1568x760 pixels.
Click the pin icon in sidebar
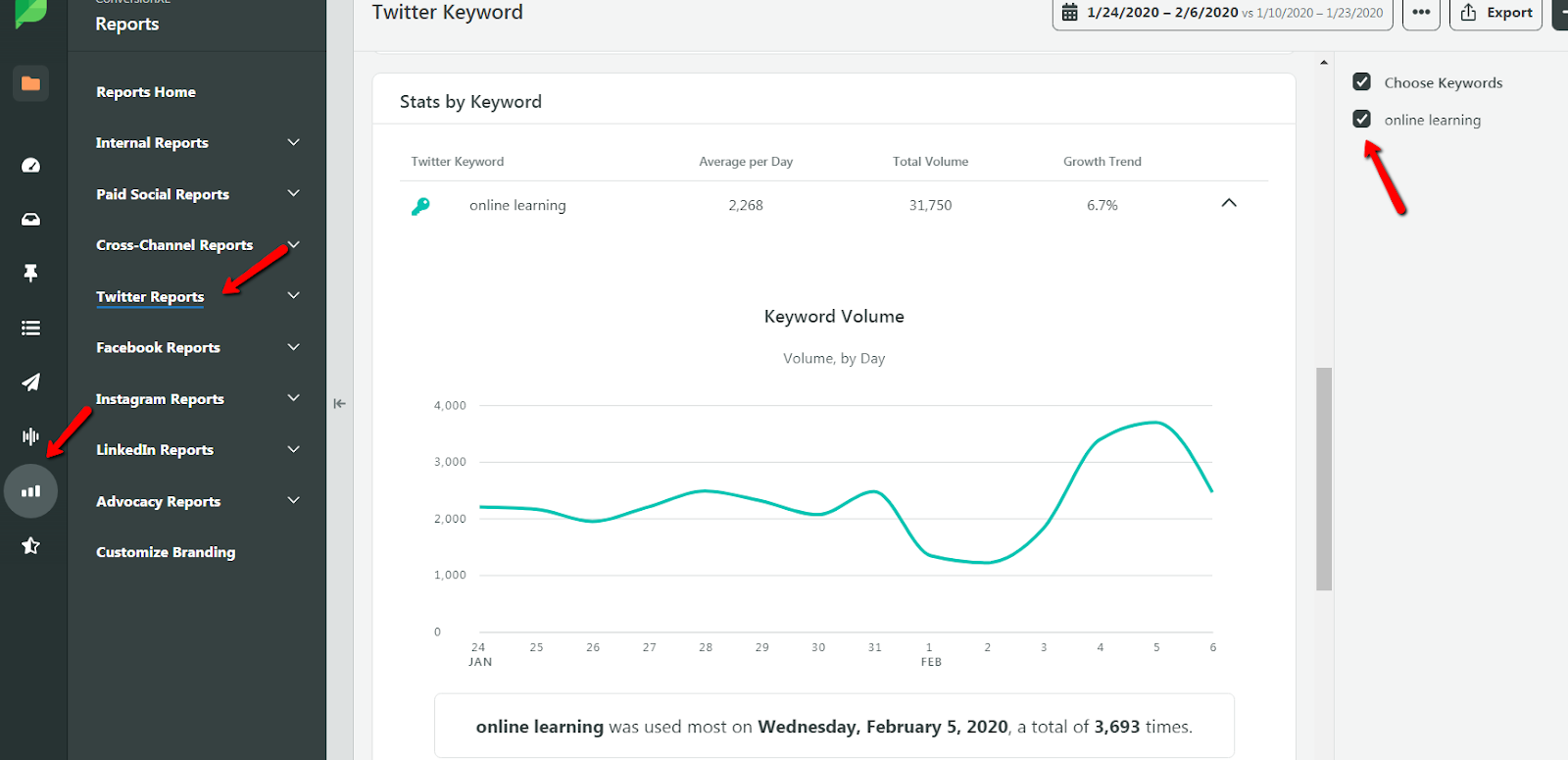30,273
